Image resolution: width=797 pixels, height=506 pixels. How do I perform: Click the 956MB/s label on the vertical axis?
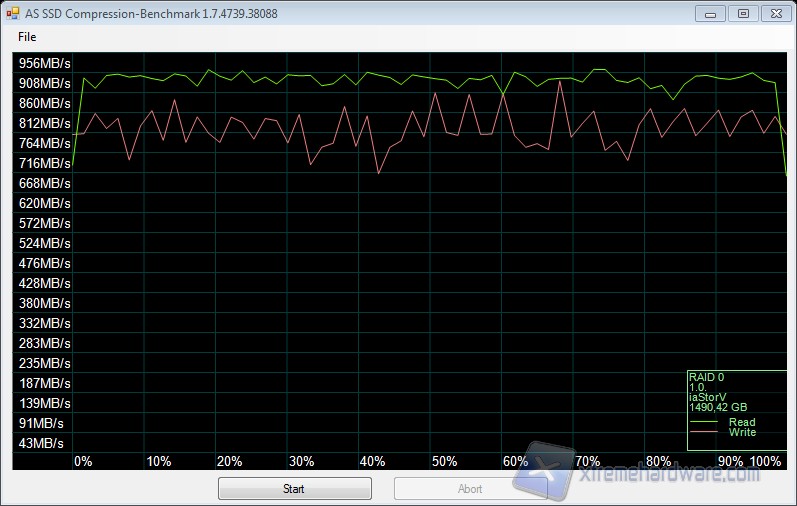44,63
